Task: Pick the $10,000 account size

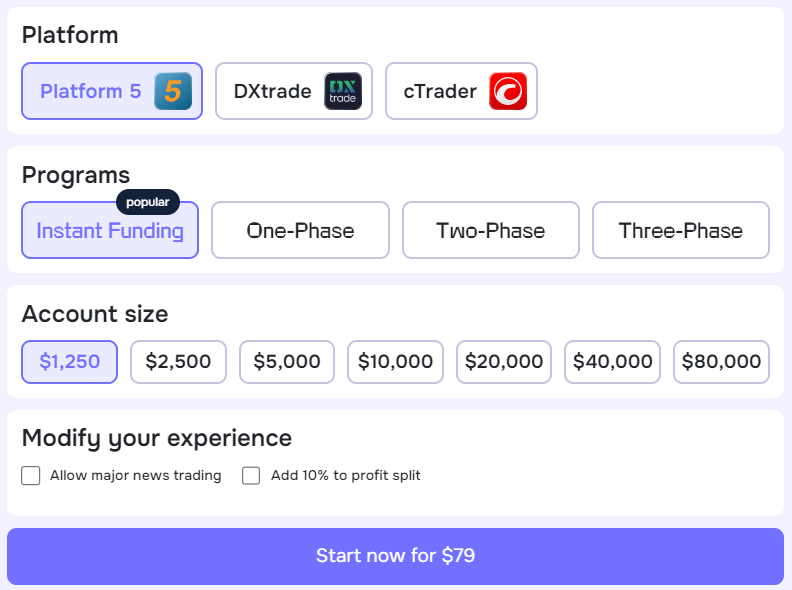Action: pyautogui.click(x=395, y=362)
